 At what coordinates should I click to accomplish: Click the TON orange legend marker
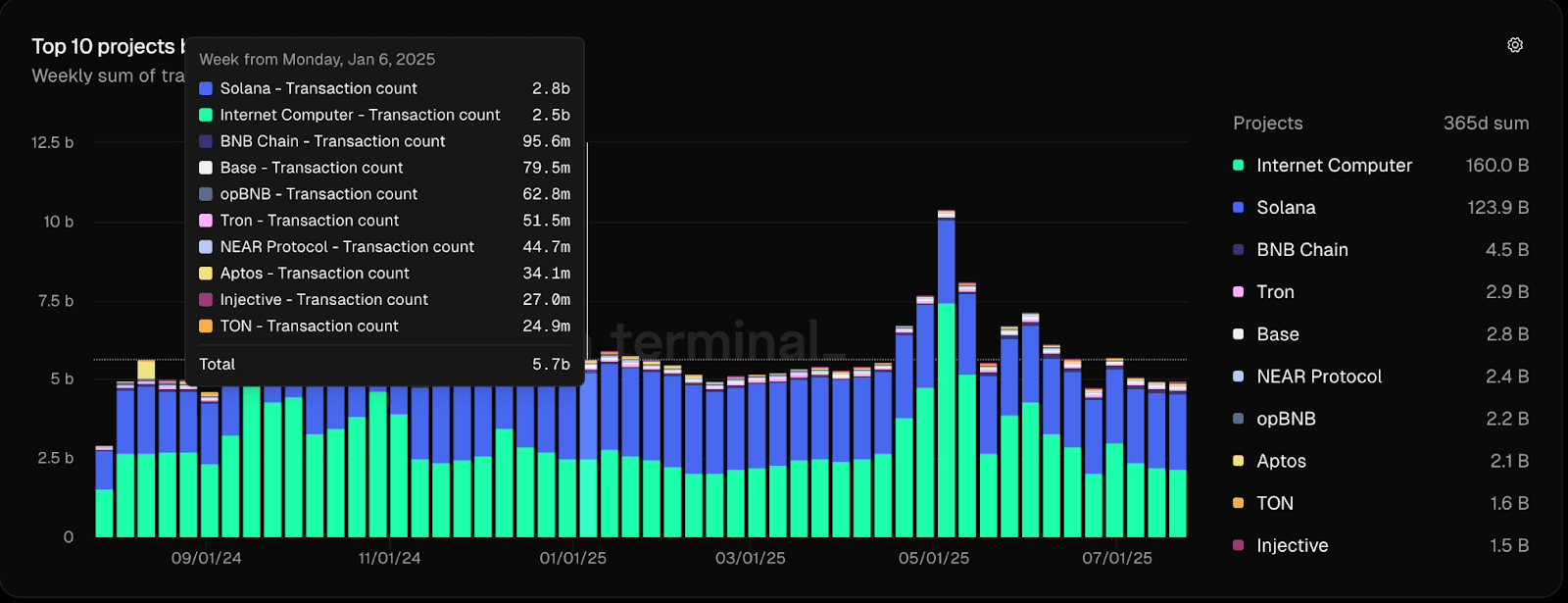(x=1238, y=503)
